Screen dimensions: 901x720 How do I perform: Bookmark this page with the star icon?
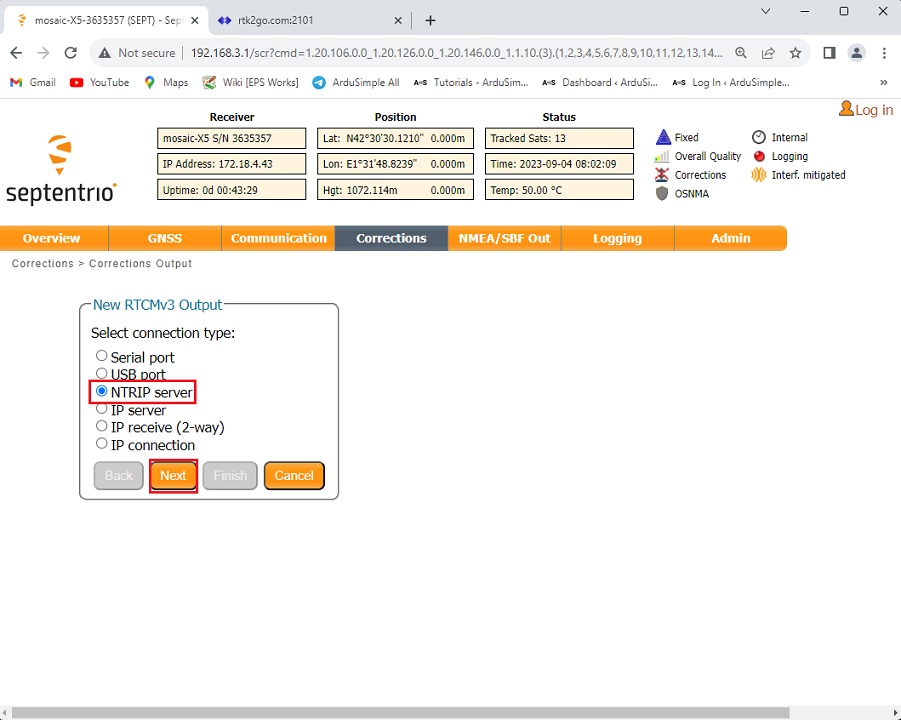(796, 53)
